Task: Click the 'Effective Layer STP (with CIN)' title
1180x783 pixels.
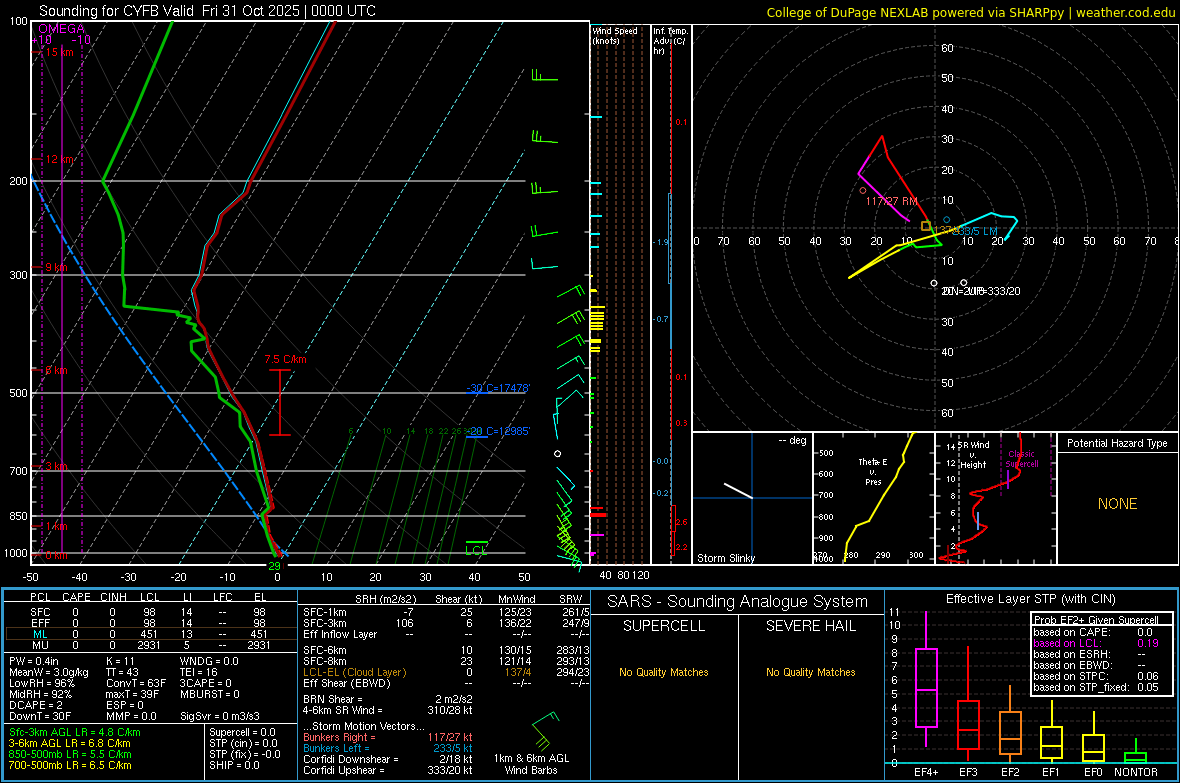Action: click(1030, 599)
